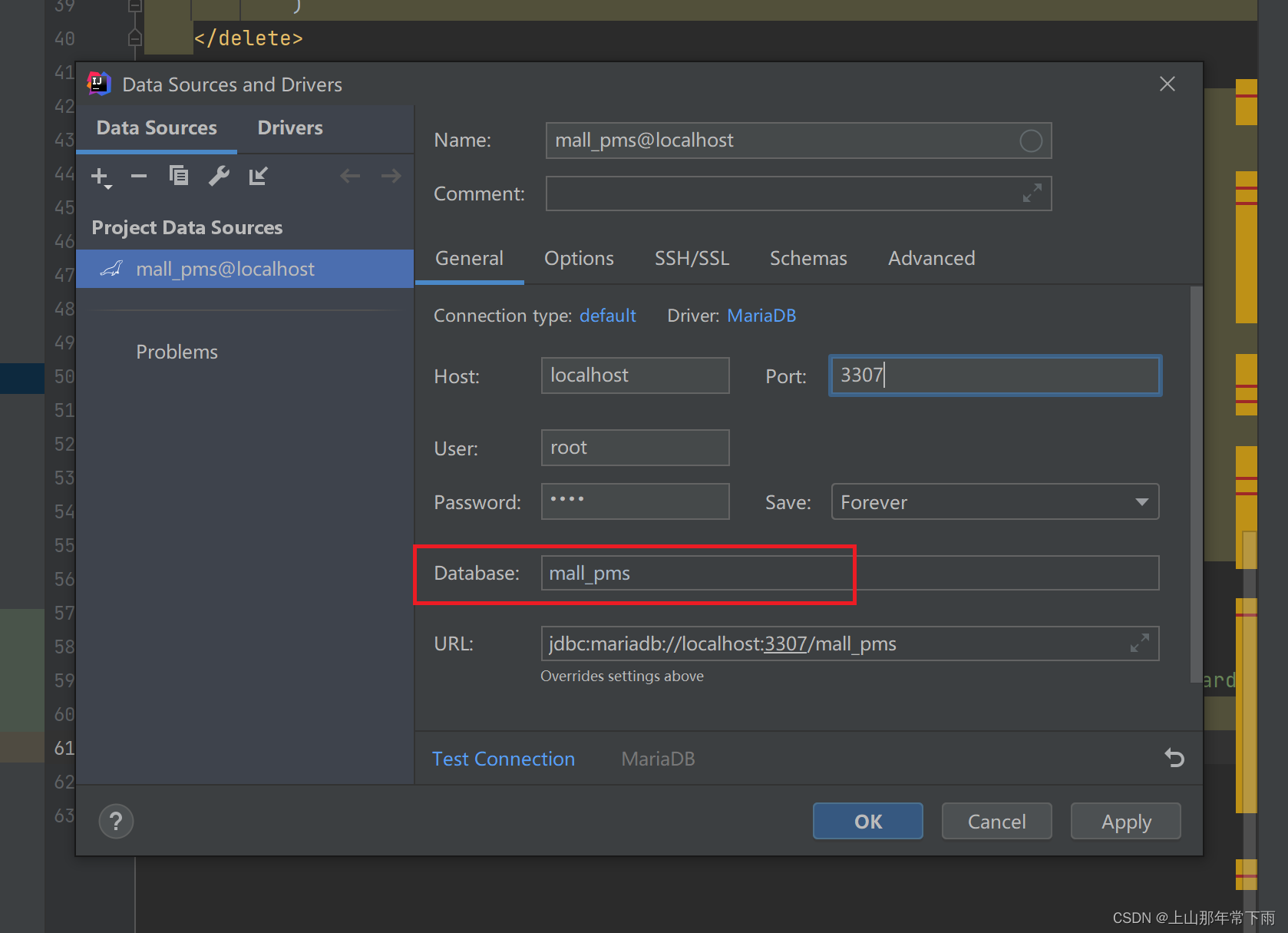Expand the Comment field editor
1288x933 pixels.
(1032, 194)
